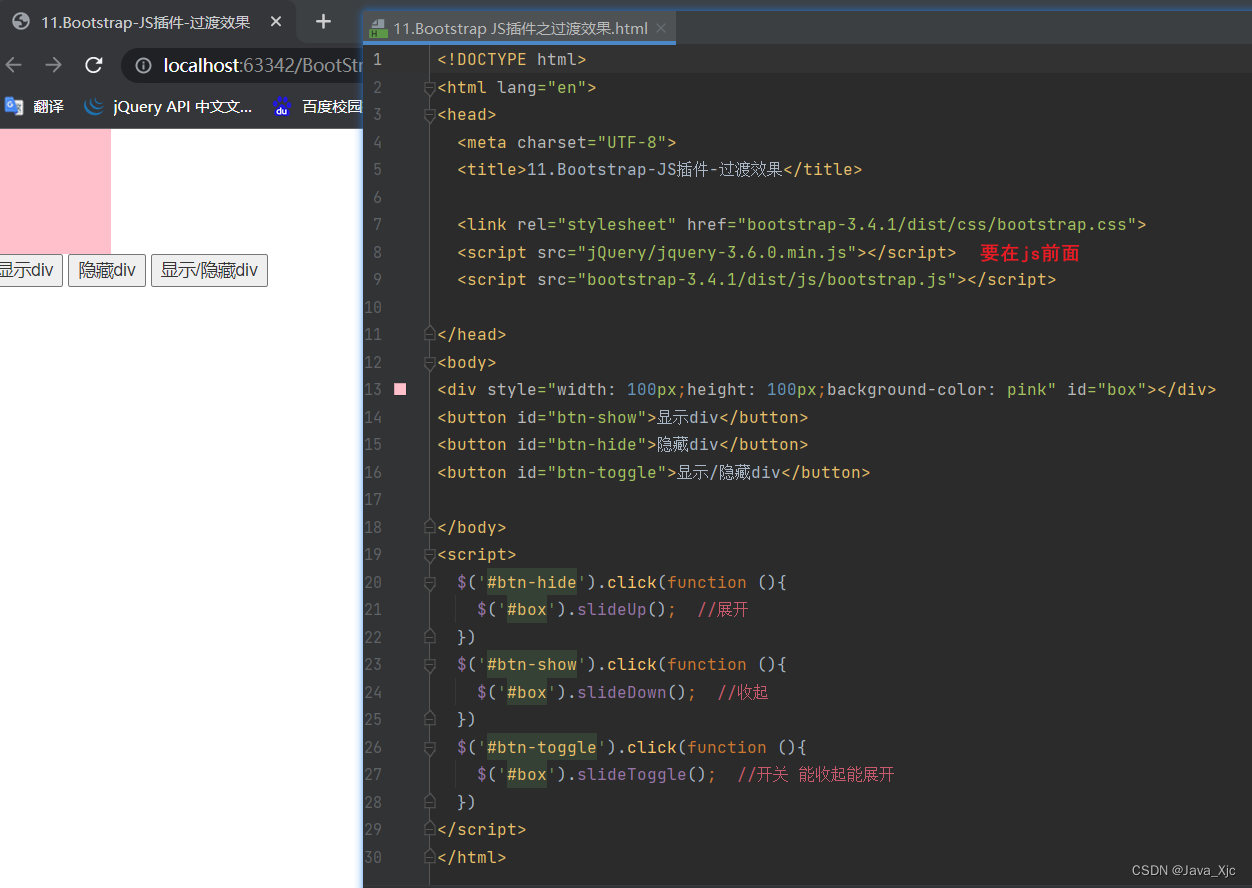
Task: Click the bootstrap.js src string
Action: click(x=767, y=280)
